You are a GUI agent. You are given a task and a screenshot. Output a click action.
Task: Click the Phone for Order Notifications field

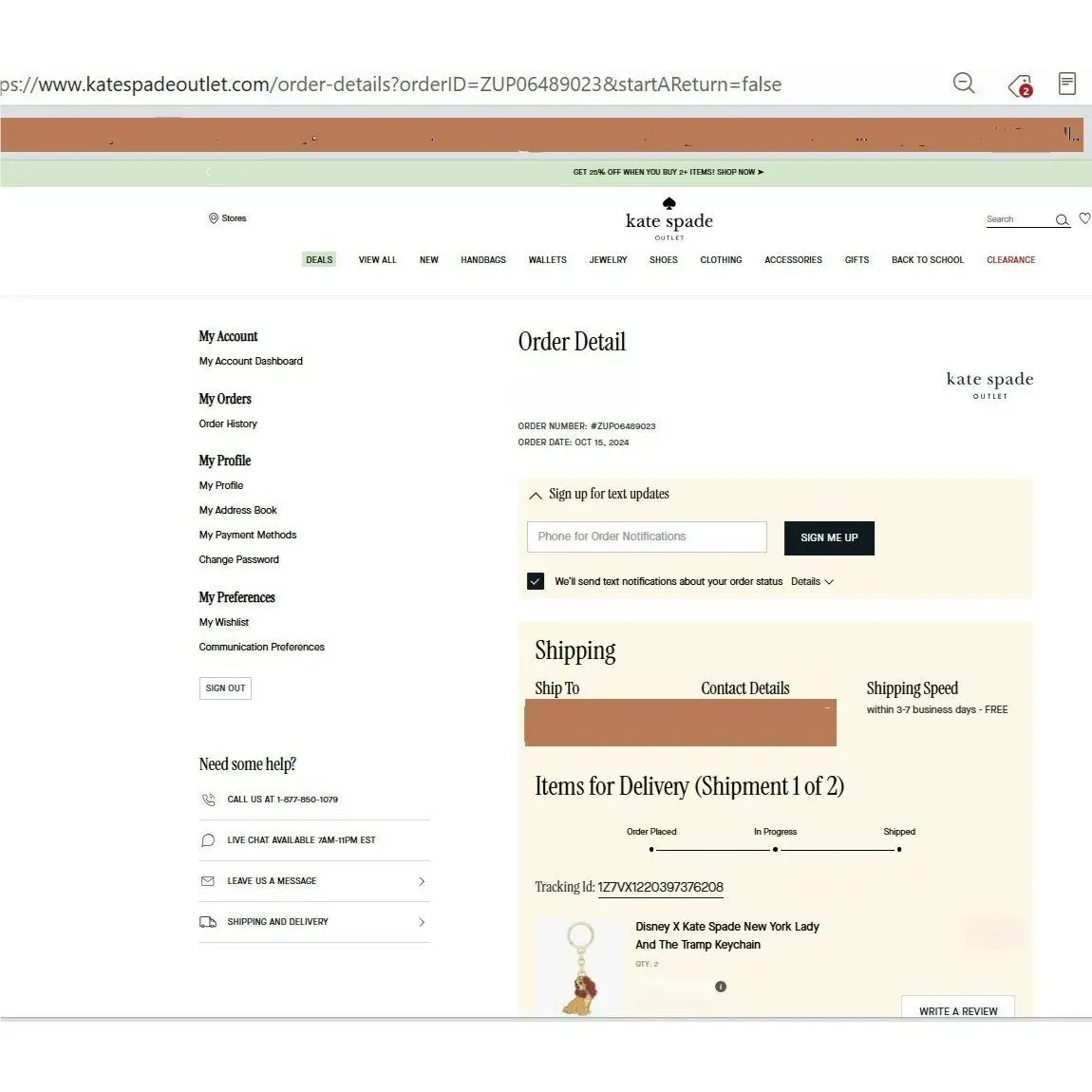(x=647, y=537)
